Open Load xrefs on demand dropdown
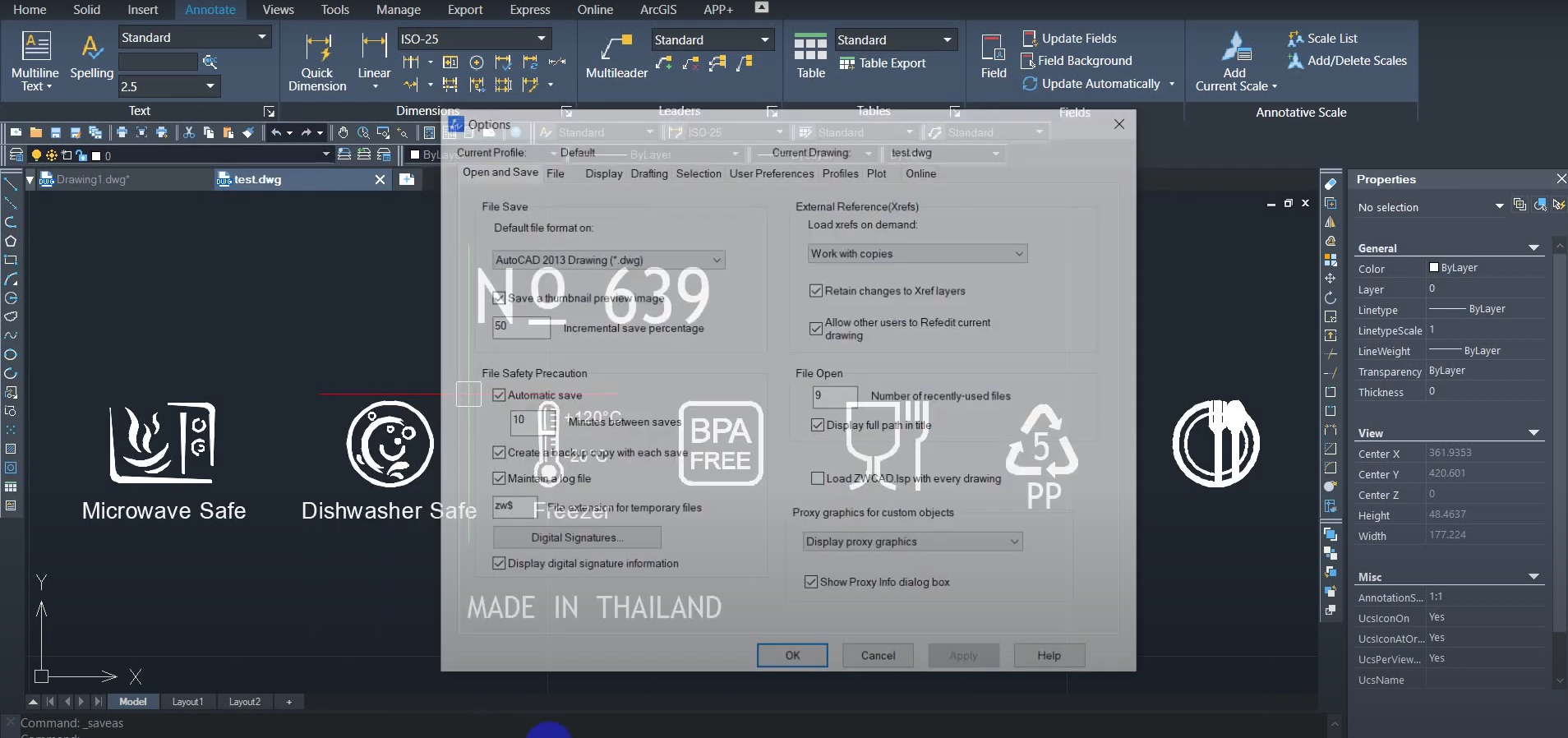This screenshot has height=738, width=1568. pos(917,254)
